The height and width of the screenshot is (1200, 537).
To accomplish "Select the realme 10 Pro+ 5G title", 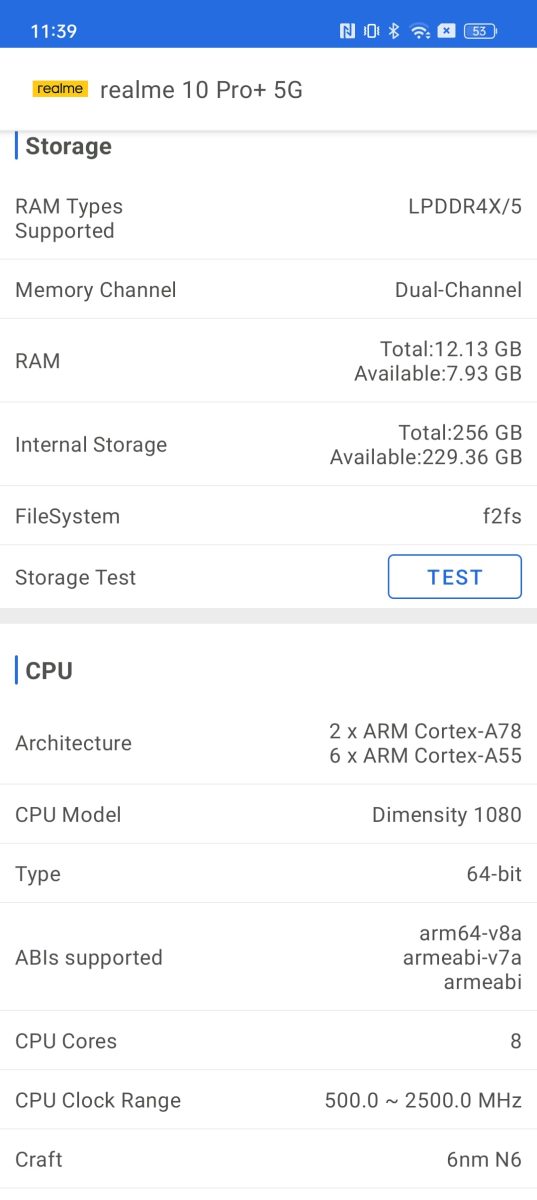I will click(x=201, y=90).
